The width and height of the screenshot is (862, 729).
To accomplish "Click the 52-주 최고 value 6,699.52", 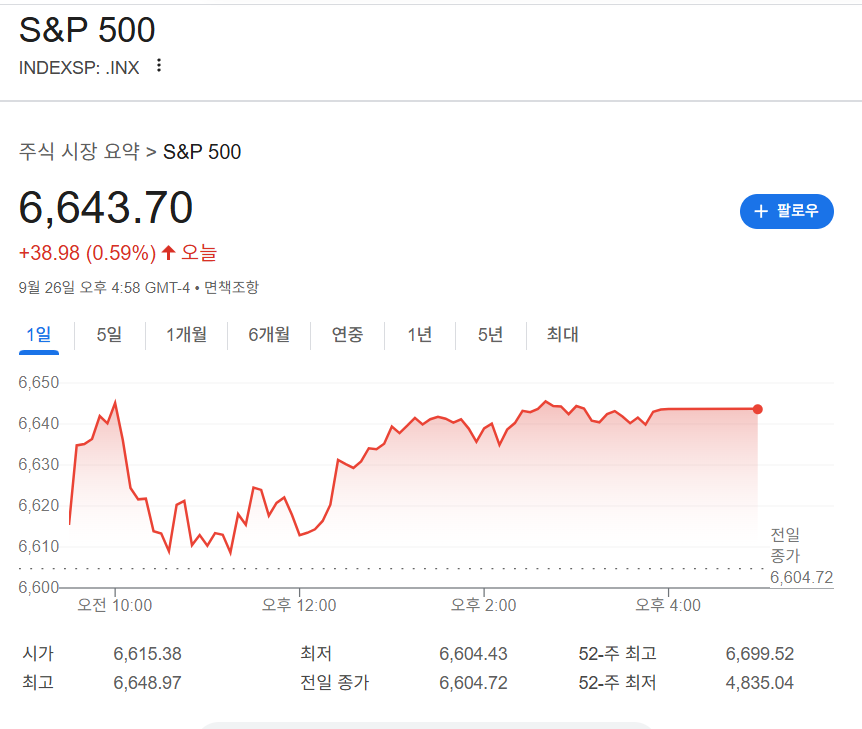I will click(x=760, y=653).
